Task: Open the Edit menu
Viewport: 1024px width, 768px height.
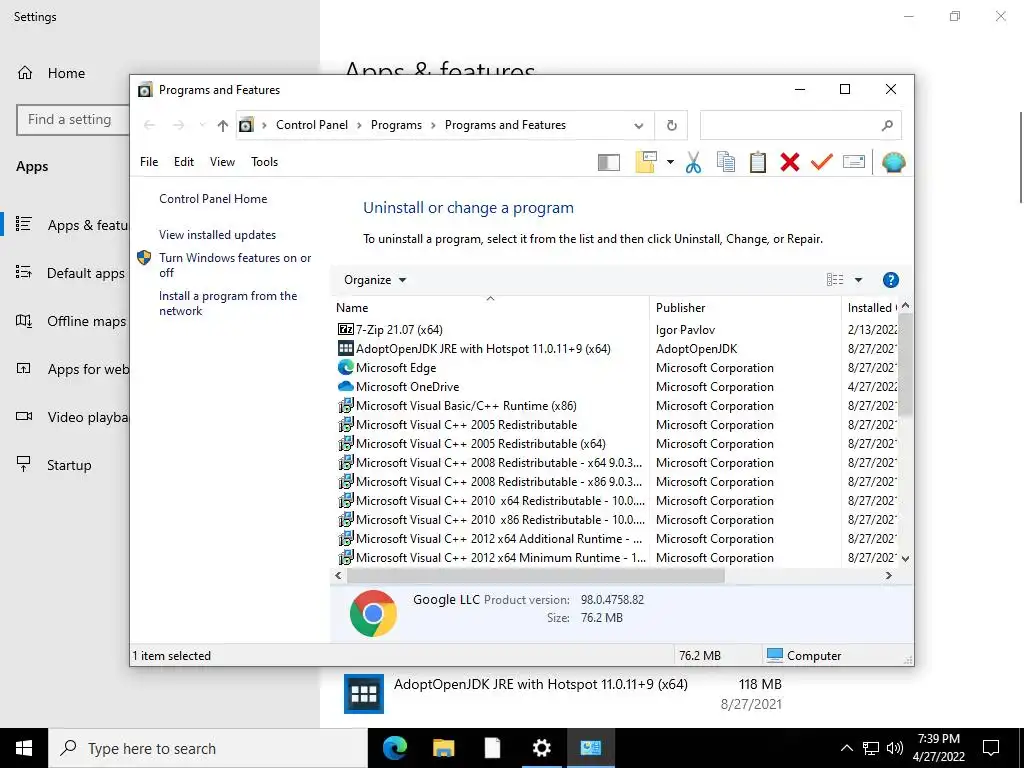Action: (x=184, y=162)
